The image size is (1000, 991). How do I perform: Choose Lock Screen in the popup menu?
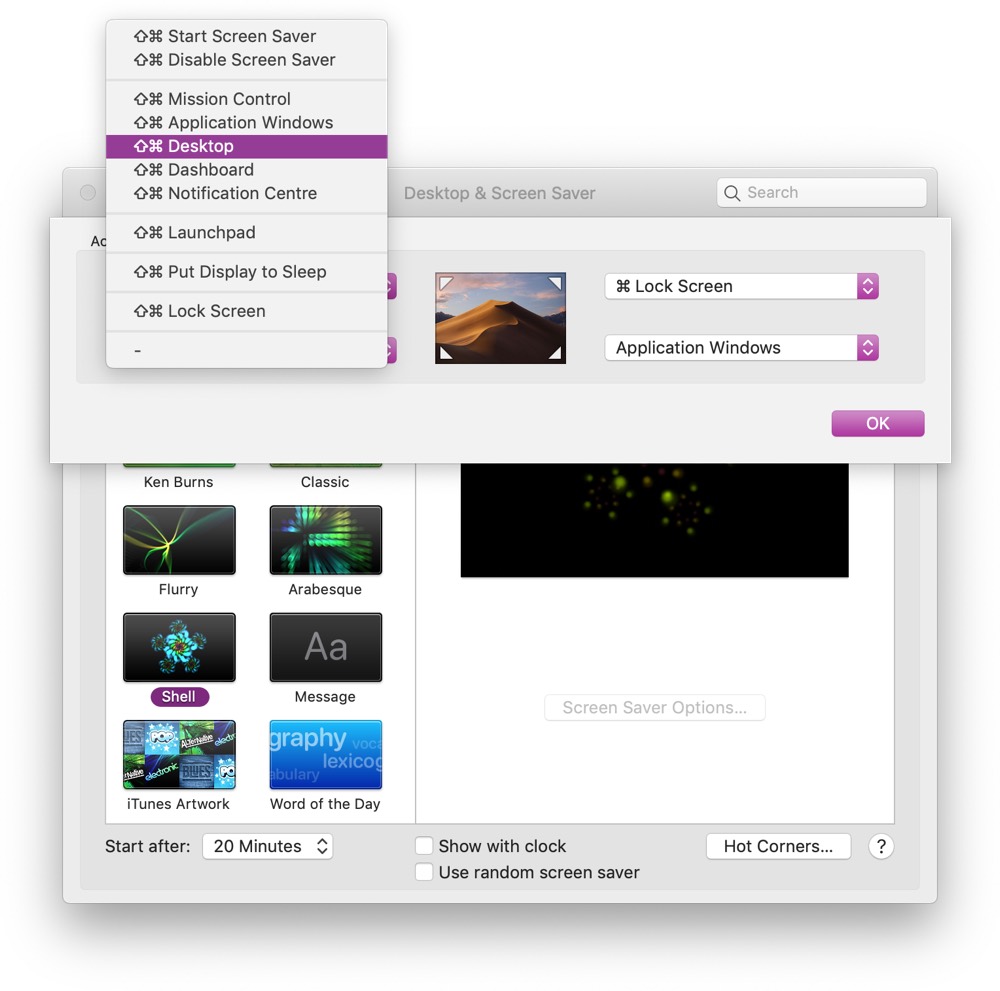(246, 311)
